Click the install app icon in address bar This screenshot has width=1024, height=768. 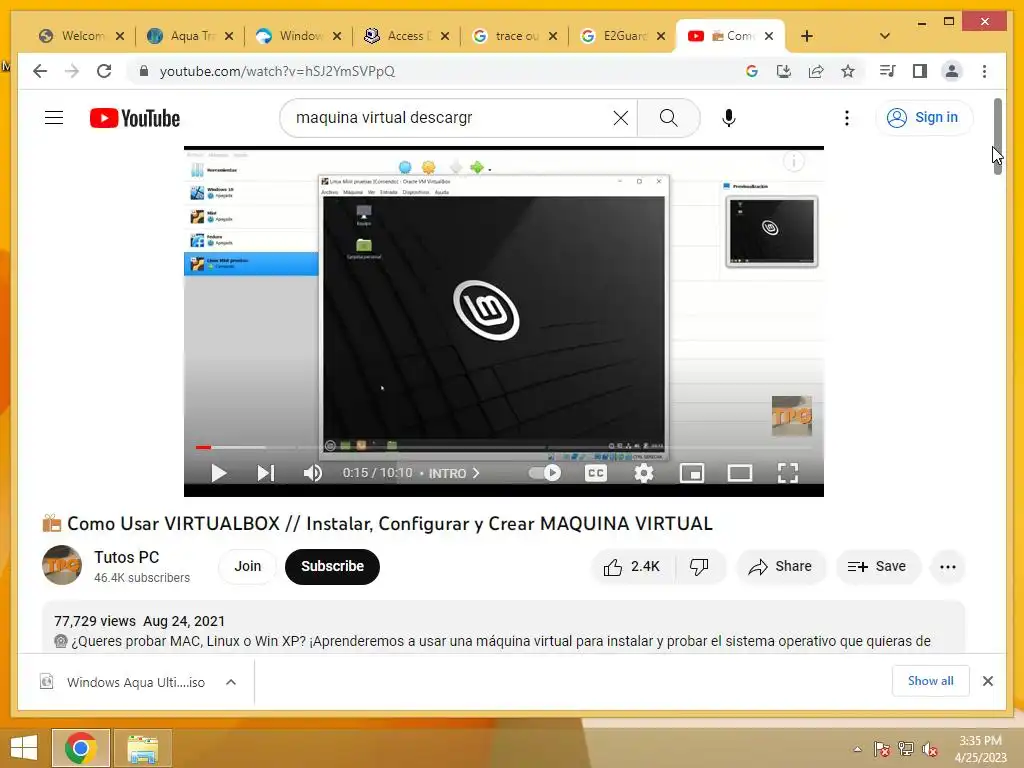pyautogui.click(x=784, y=71)
